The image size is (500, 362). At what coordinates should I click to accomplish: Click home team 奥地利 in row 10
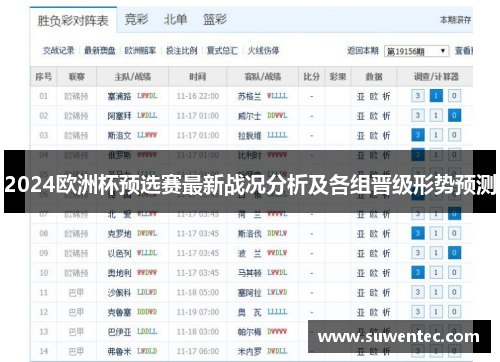click(x=119, y=273)
